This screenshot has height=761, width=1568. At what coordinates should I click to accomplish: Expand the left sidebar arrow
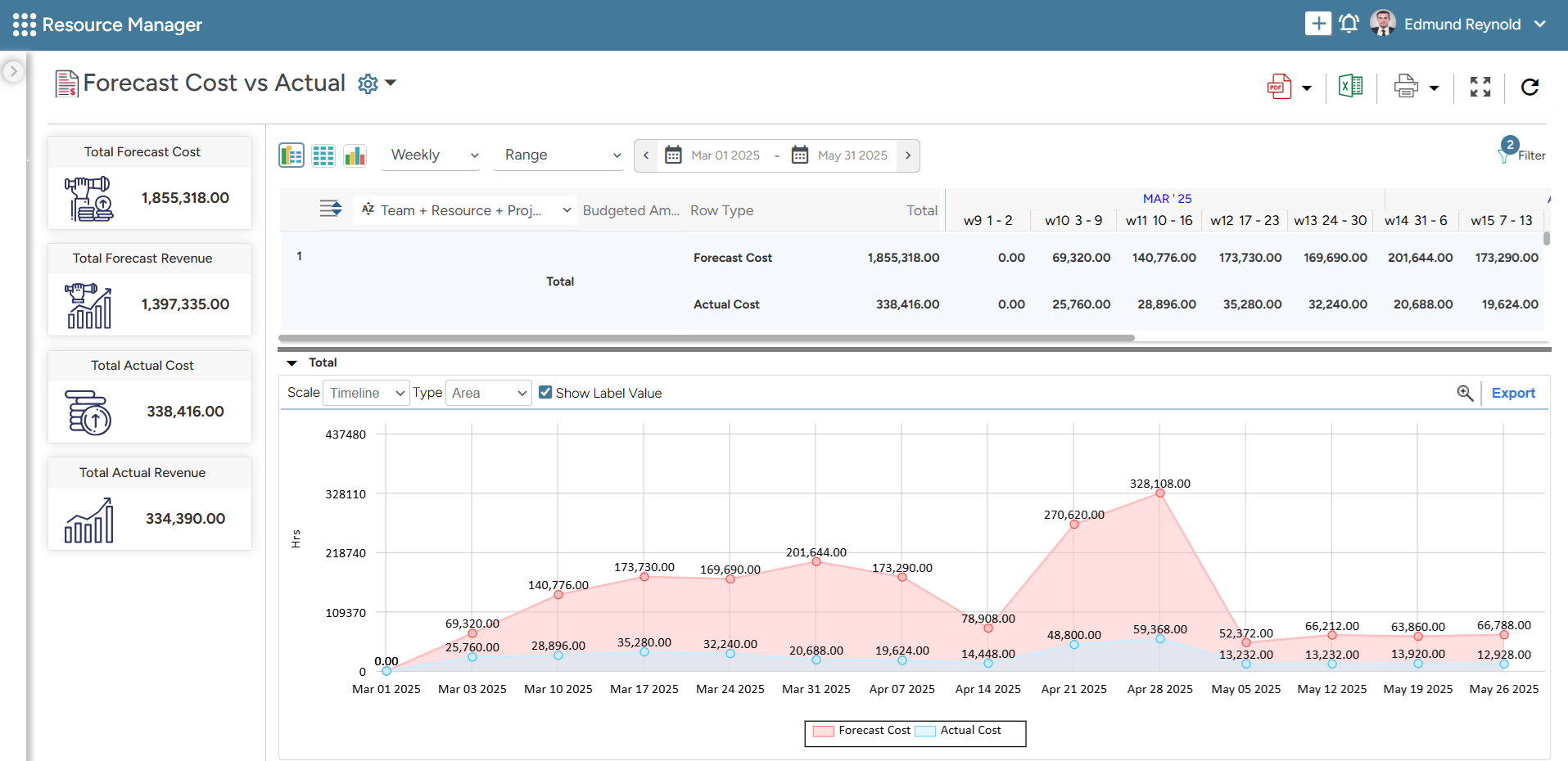click(x=12, y=71)
